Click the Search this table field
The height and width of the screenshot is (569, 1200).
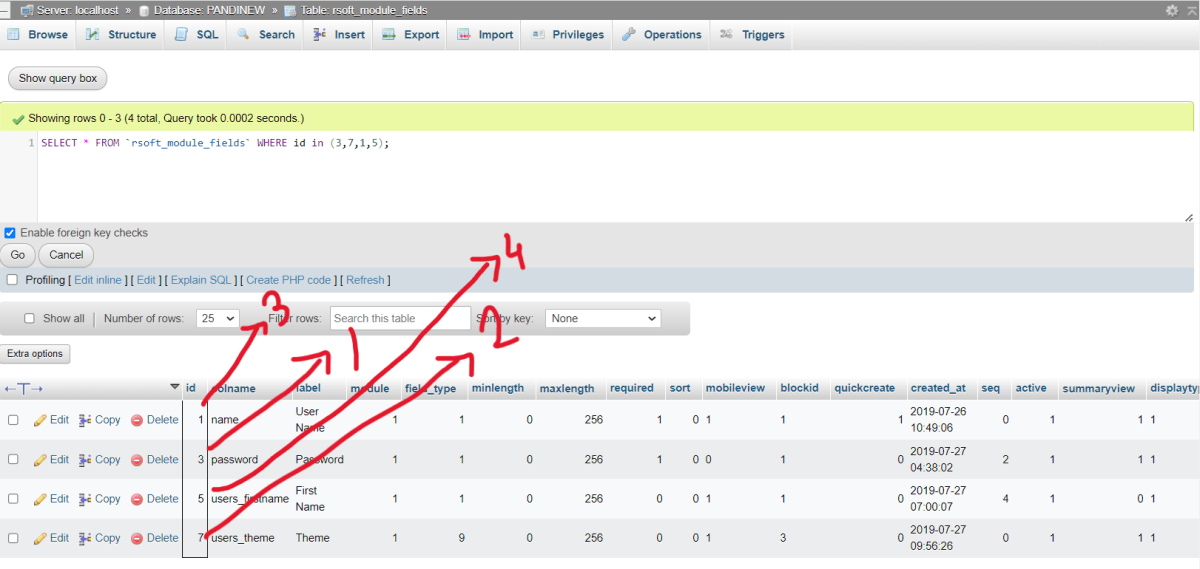400,318
